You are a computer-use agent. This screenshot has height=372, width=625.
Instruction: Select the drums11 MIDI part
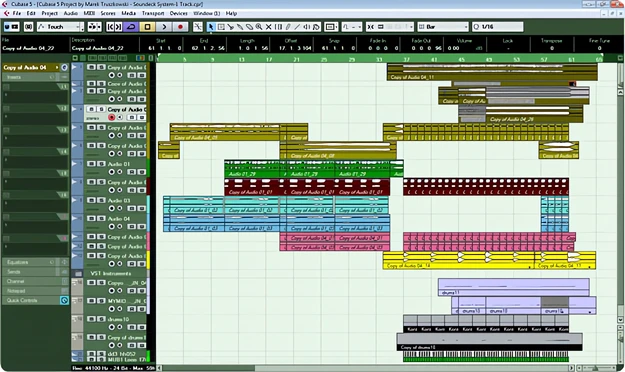tap(513, 287)
